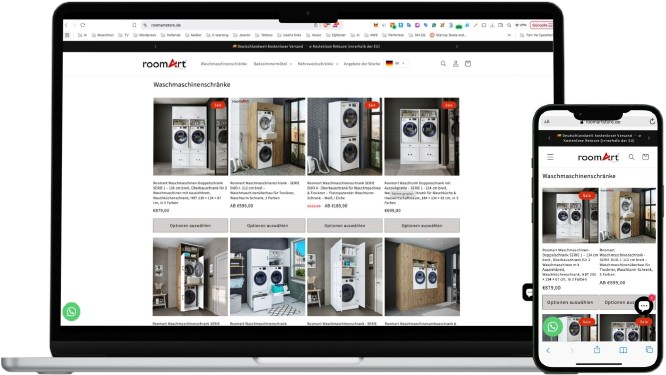
Task: Open the MetaMask fox extension icon
Action: pos(375,25)
